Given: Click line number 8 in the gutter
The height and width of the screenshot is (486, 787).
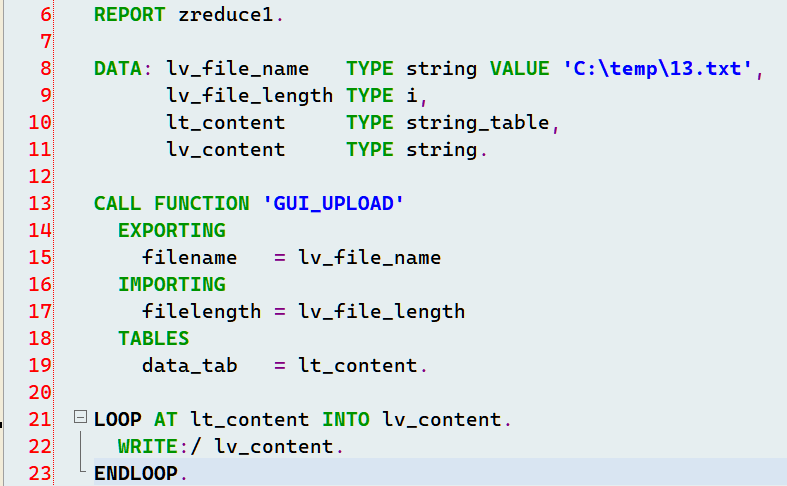Looking at the screenshot, I should tap(46, 68).
